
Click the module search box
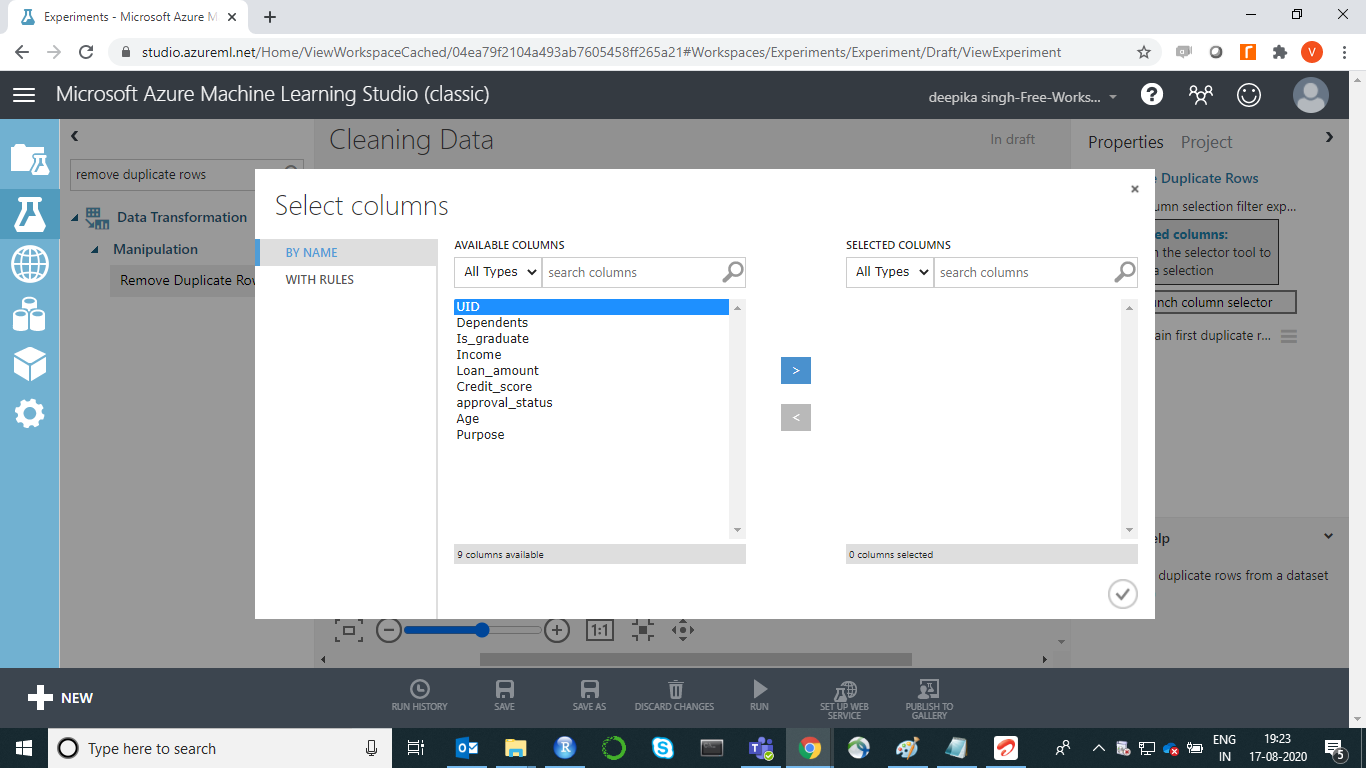coord(186,174)
